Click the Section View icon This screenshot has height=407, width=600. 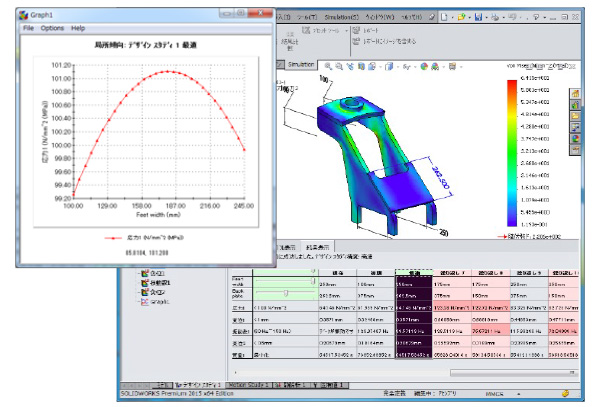pyautogui.click(x=361, y=67)
